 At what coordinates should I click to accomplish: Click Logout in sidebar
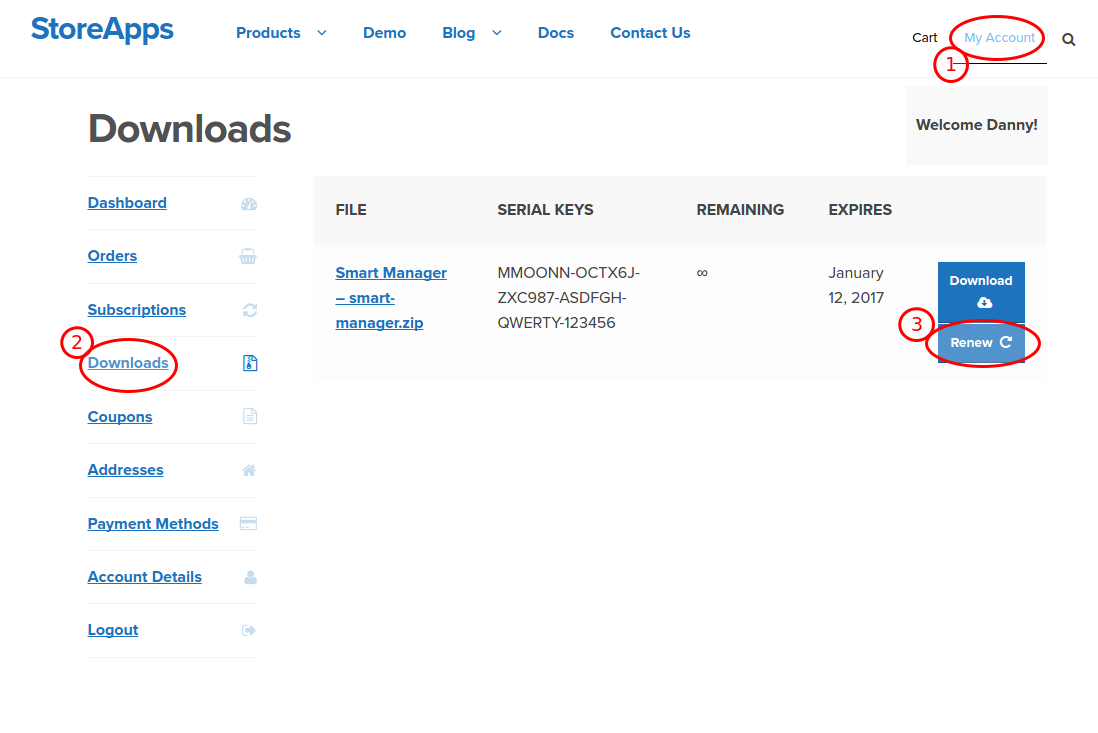(x=113, y=631)
